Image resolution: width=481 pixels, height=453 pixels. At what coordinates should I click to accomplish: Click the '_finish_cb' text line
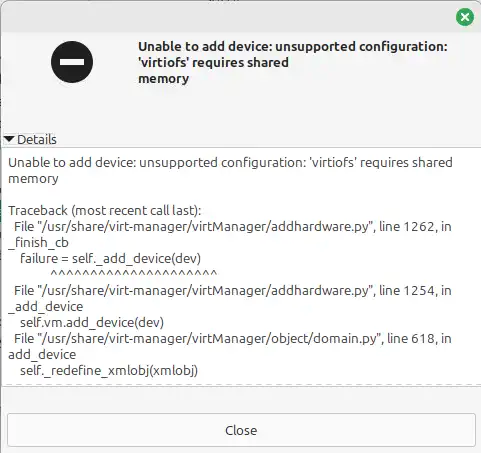click(38, 243)
